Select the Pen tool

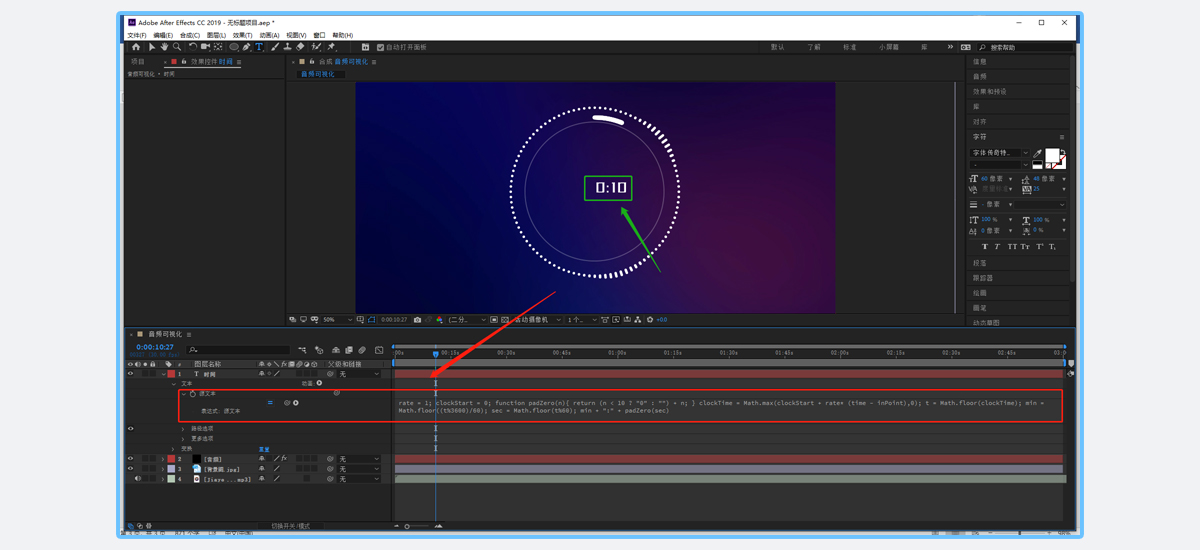pyautogui.click(x=246, y=47)
